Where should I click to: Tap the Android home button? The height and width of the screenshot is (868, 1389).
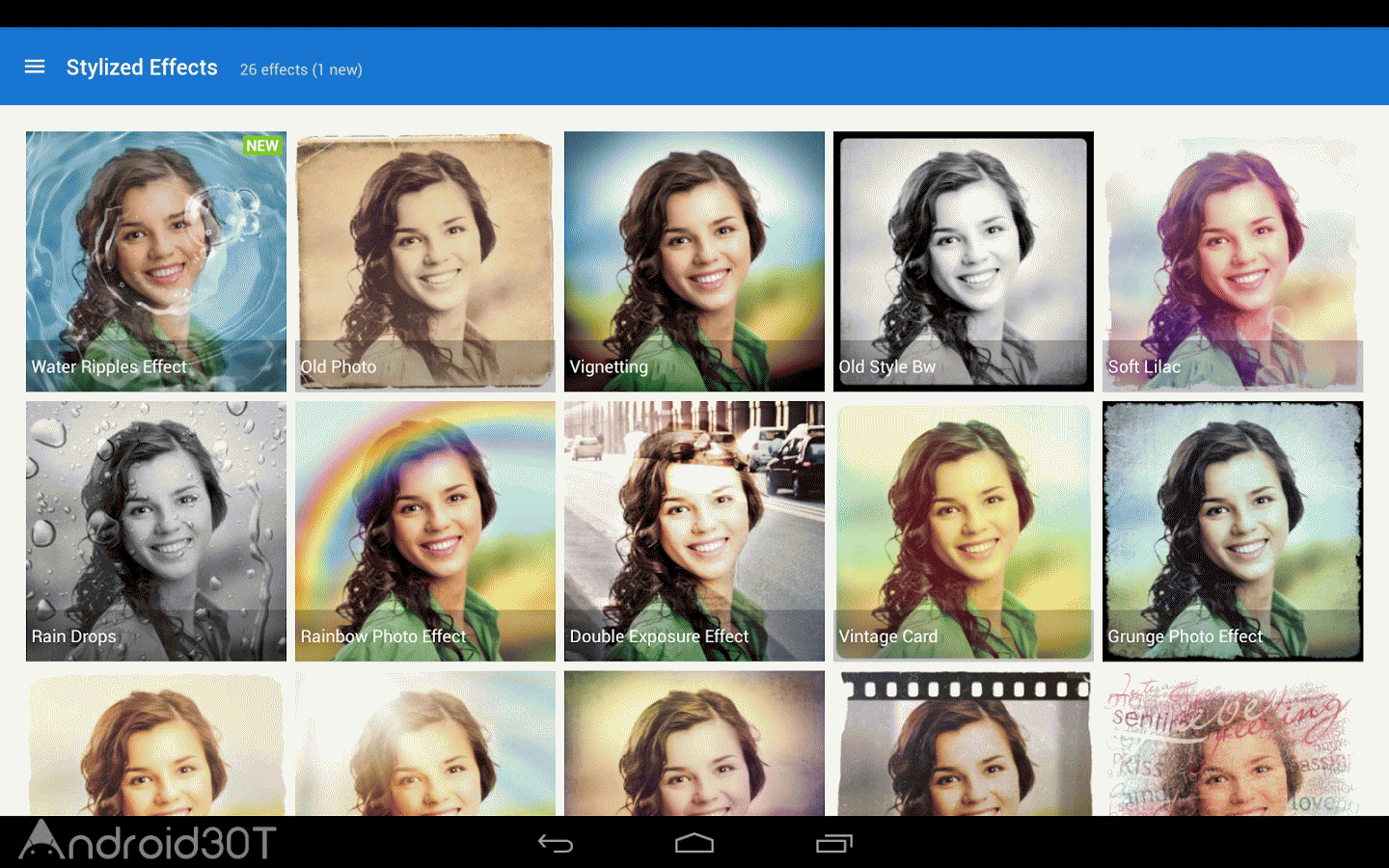(694, 844)
